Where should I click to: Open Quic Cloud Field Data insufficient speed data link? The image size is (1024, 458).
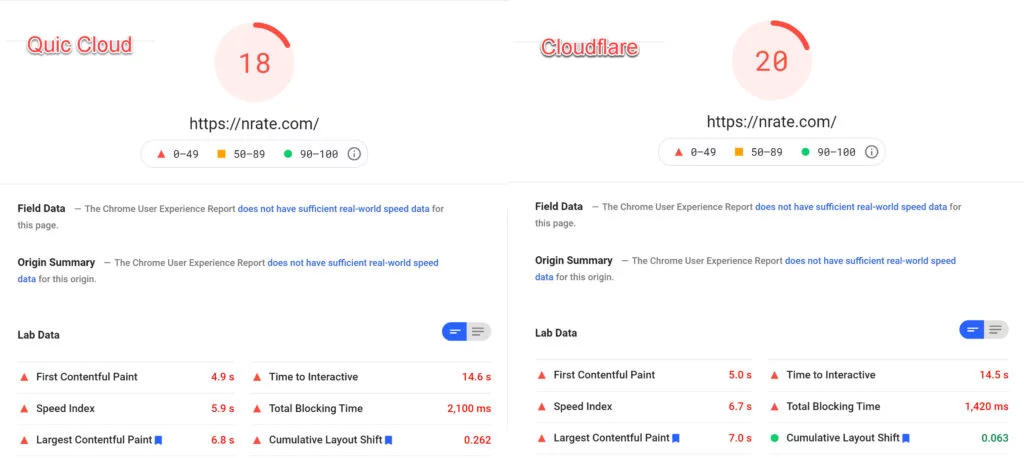(x=333, y=209)
